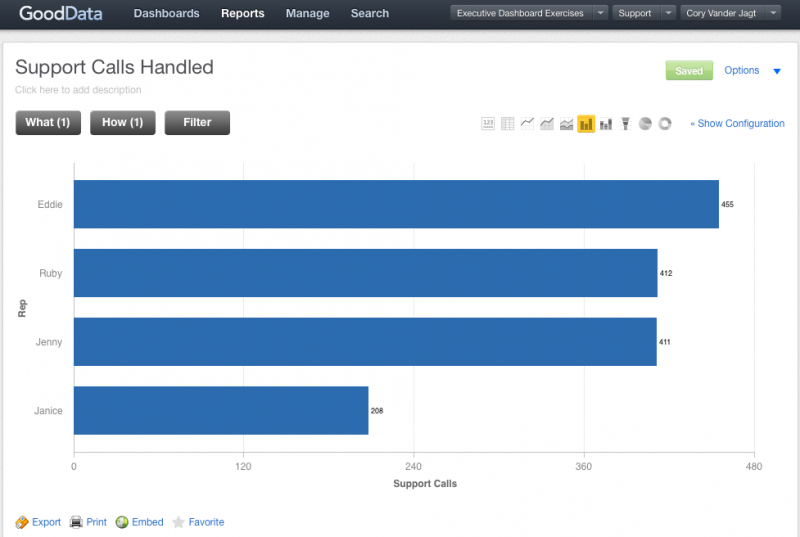Select the donut chart icon
800x537 pixels.
[665, 124]
